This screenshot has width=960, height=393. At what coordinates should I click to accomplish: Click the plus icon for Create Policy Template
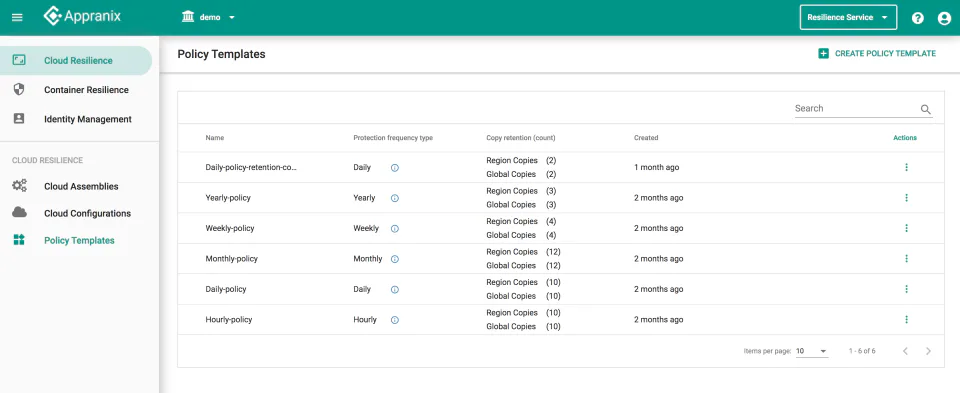click(823, 54)
